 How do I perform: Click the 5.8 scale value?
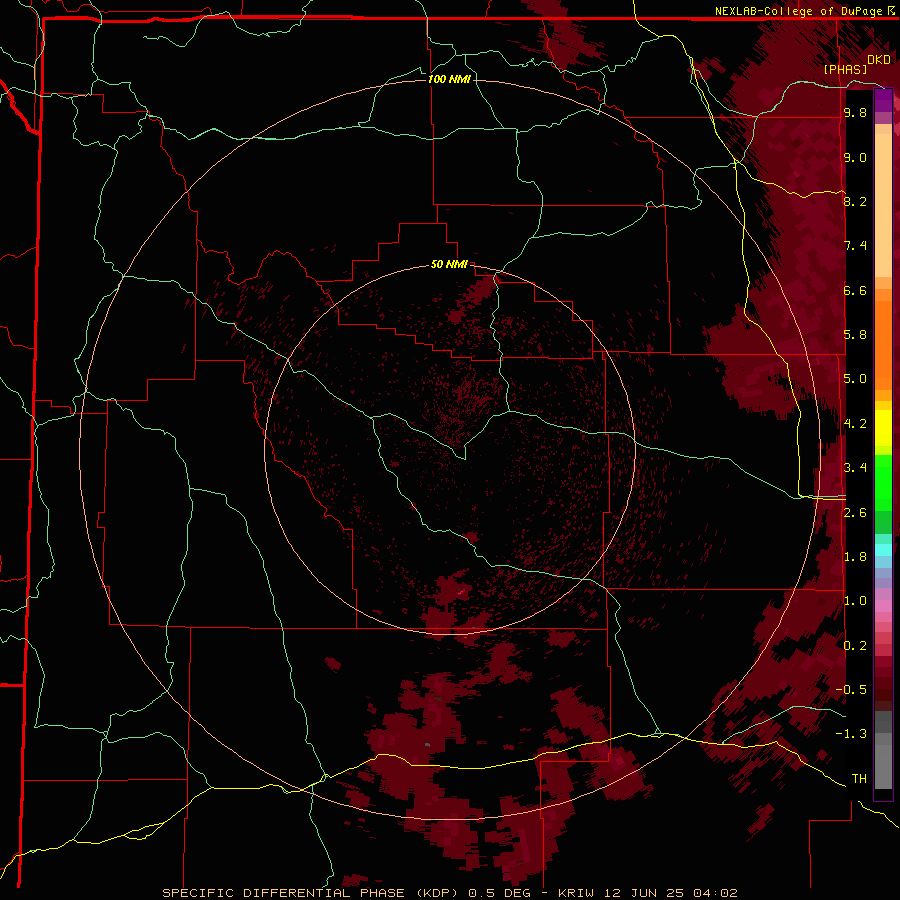[855, 334]
